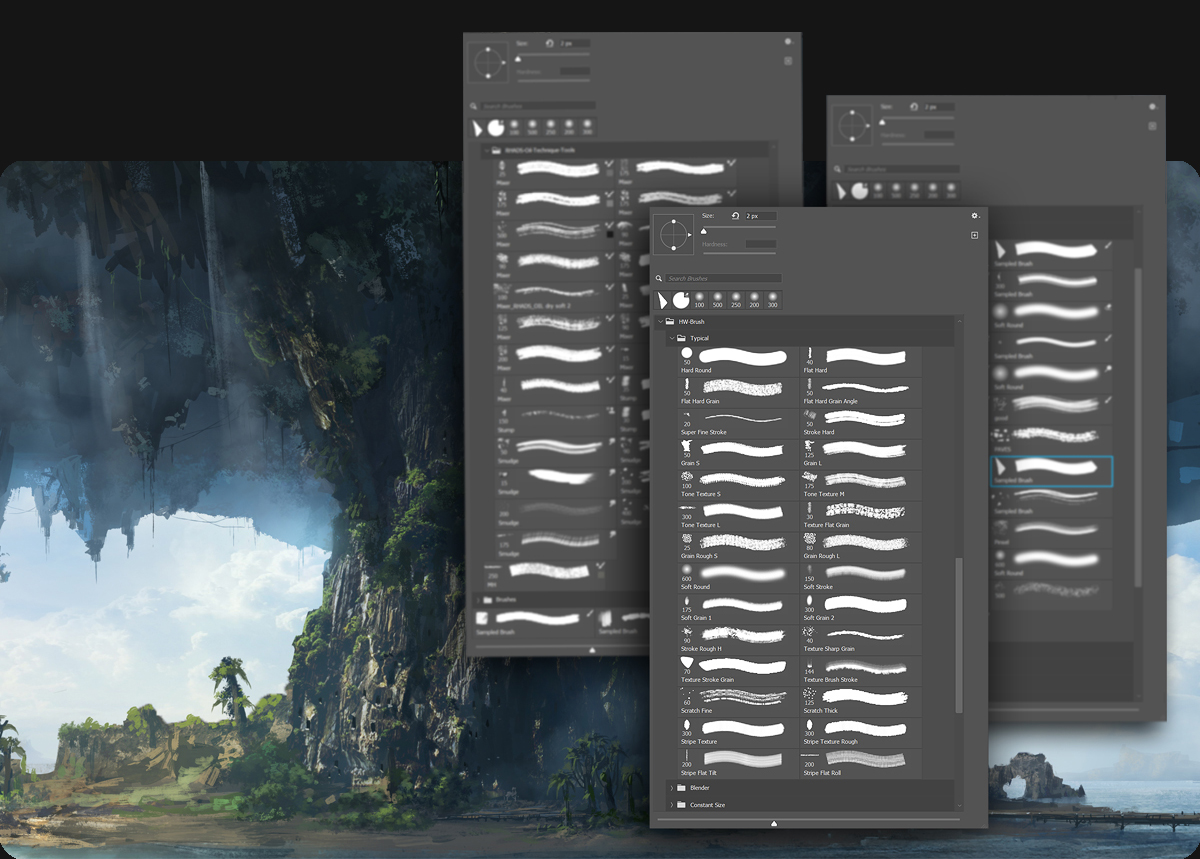Click Search Brushes field in left back panel
The image size is (1200, 859).
pos(539,105)
